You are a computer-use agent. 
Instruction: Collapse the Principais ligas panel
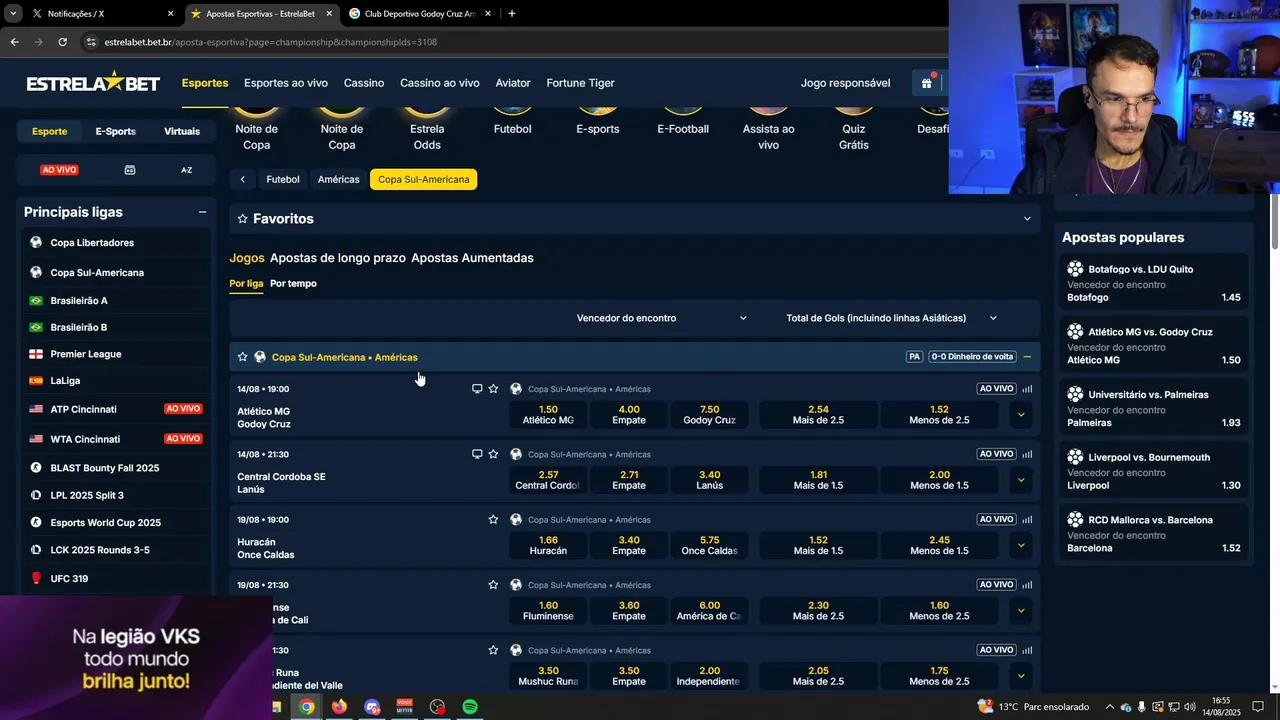click(x=202, y=212)
